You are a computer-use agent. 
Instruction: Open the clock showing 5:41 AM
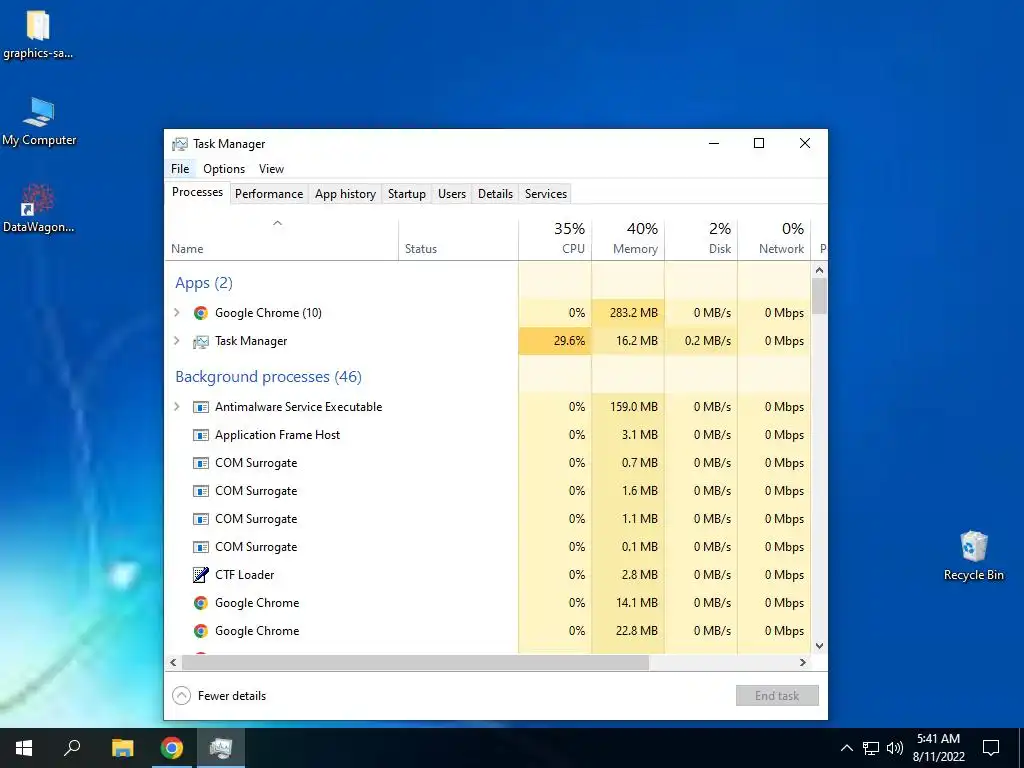938,748
